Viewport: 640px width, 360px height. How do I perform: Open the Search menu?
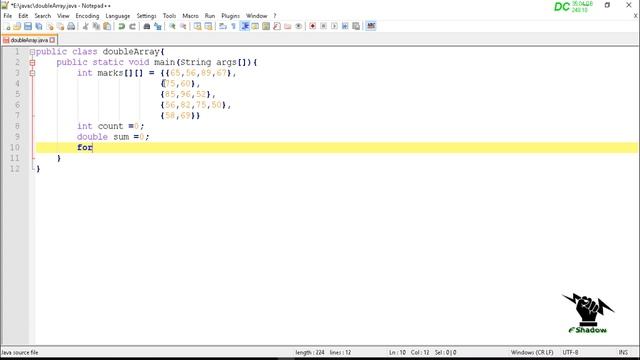[43, 16]
